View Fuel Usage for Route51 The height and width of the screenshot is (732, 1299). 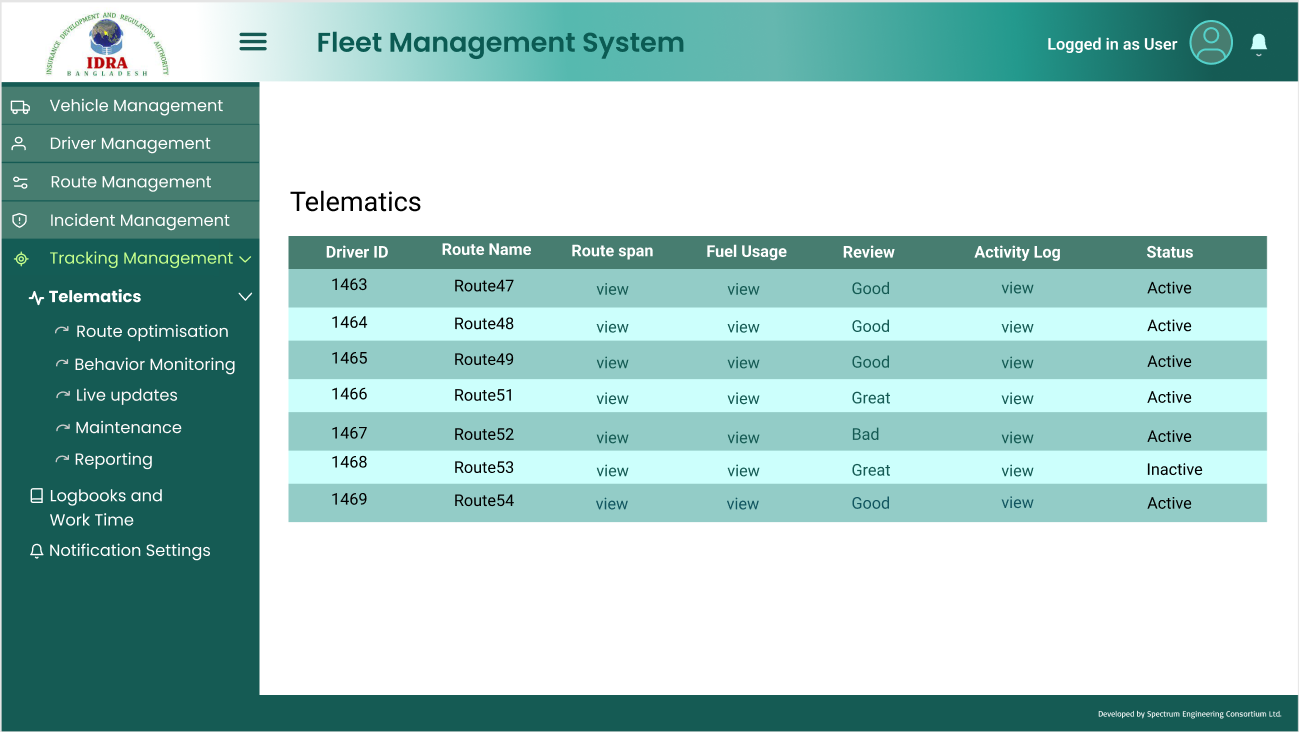pyautogui.click(x=743, y=398)
